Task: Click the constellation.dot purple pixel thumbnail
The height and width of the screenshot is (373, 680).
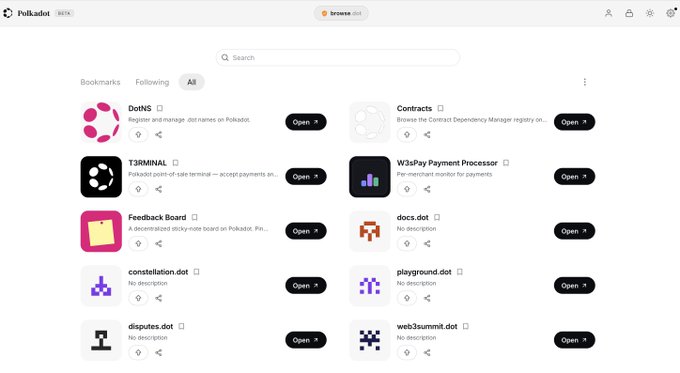Action: tap(101, 286)
